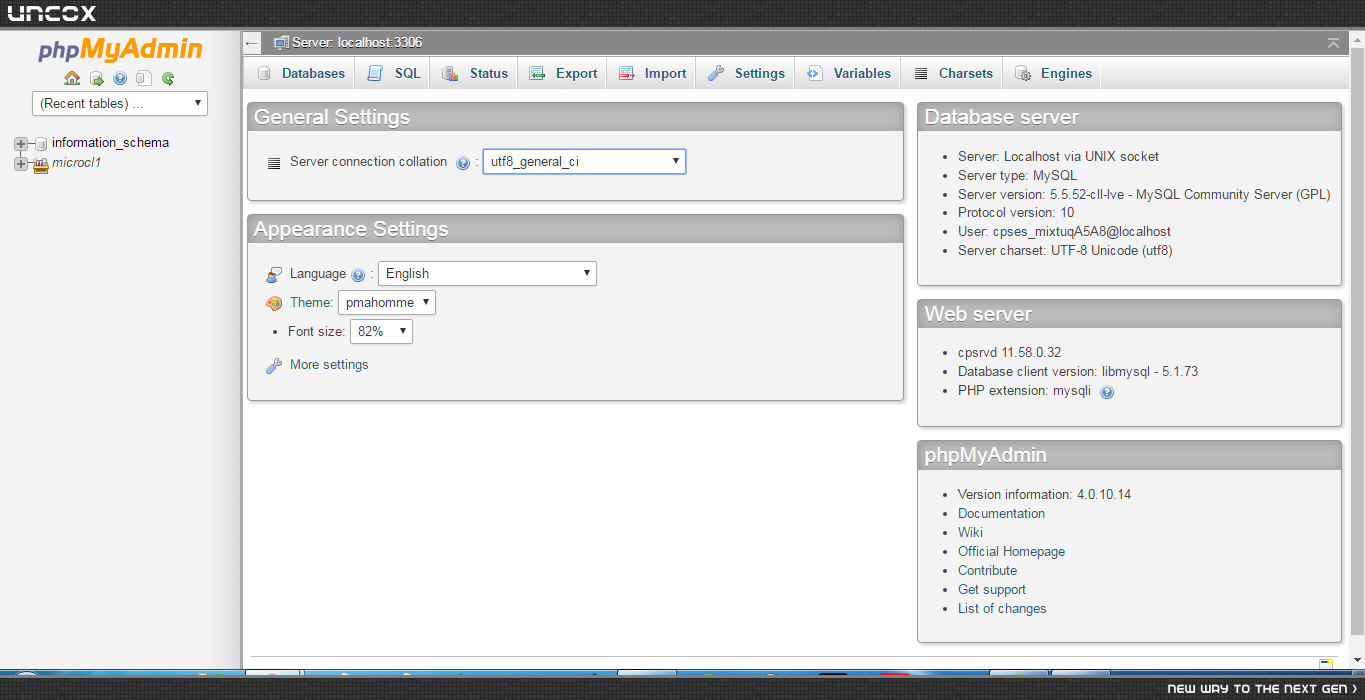Collapse navigation with the left arrow button
The width and height of the screenshot is (1365, 700).
click(x=252, y=43)
